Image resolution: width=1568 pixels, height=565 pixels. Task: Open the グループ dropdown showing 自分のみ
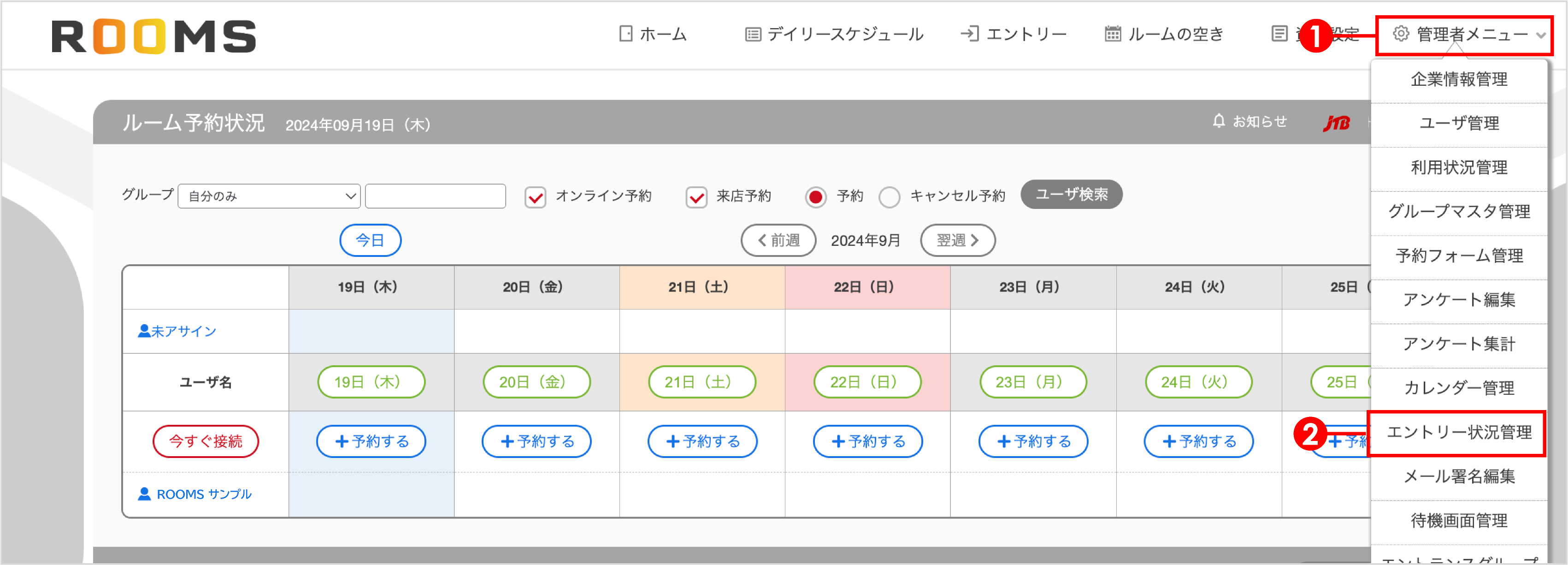(x=268, y=196)
